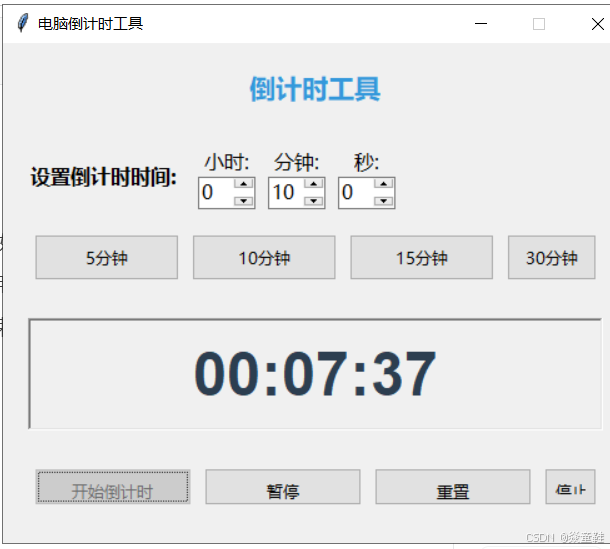610x549 pixels.
Task: Increase the seconds spinbox value
Action: tap(384, 184)
